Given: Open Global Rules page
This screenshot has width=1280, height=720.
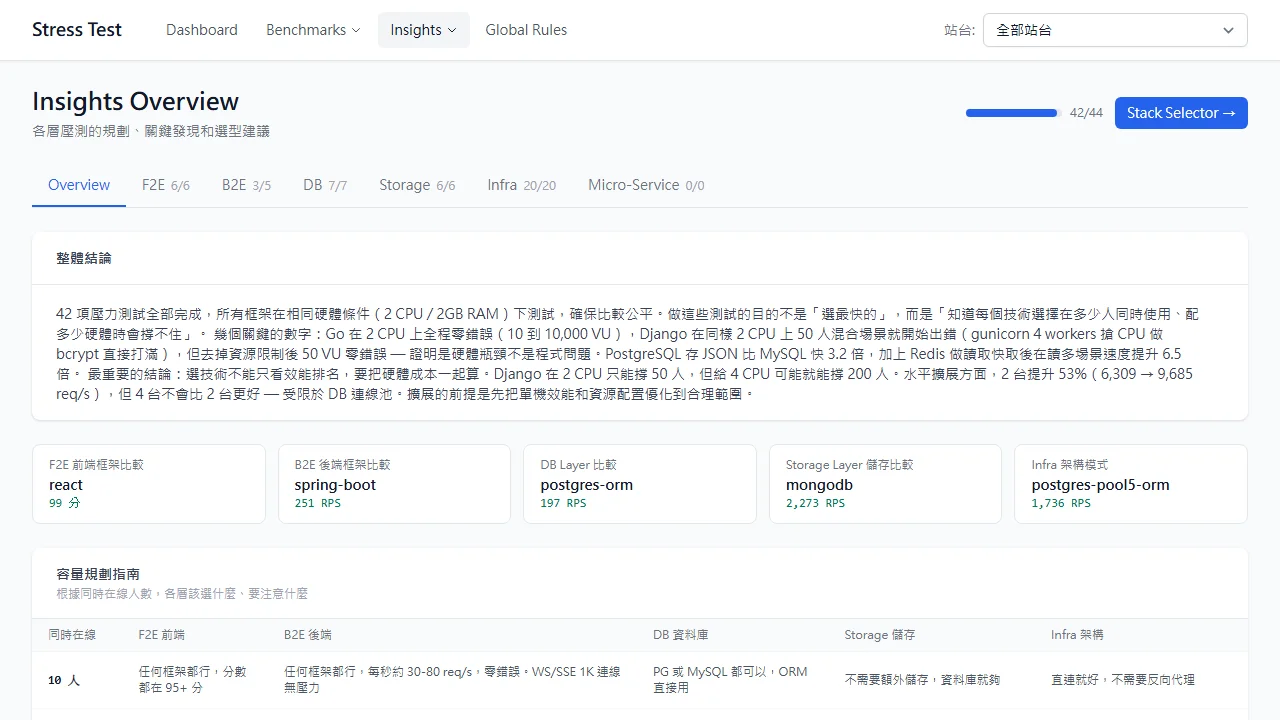Looking at the screenshot, I should pyautogui.click(x=526, y=30).
